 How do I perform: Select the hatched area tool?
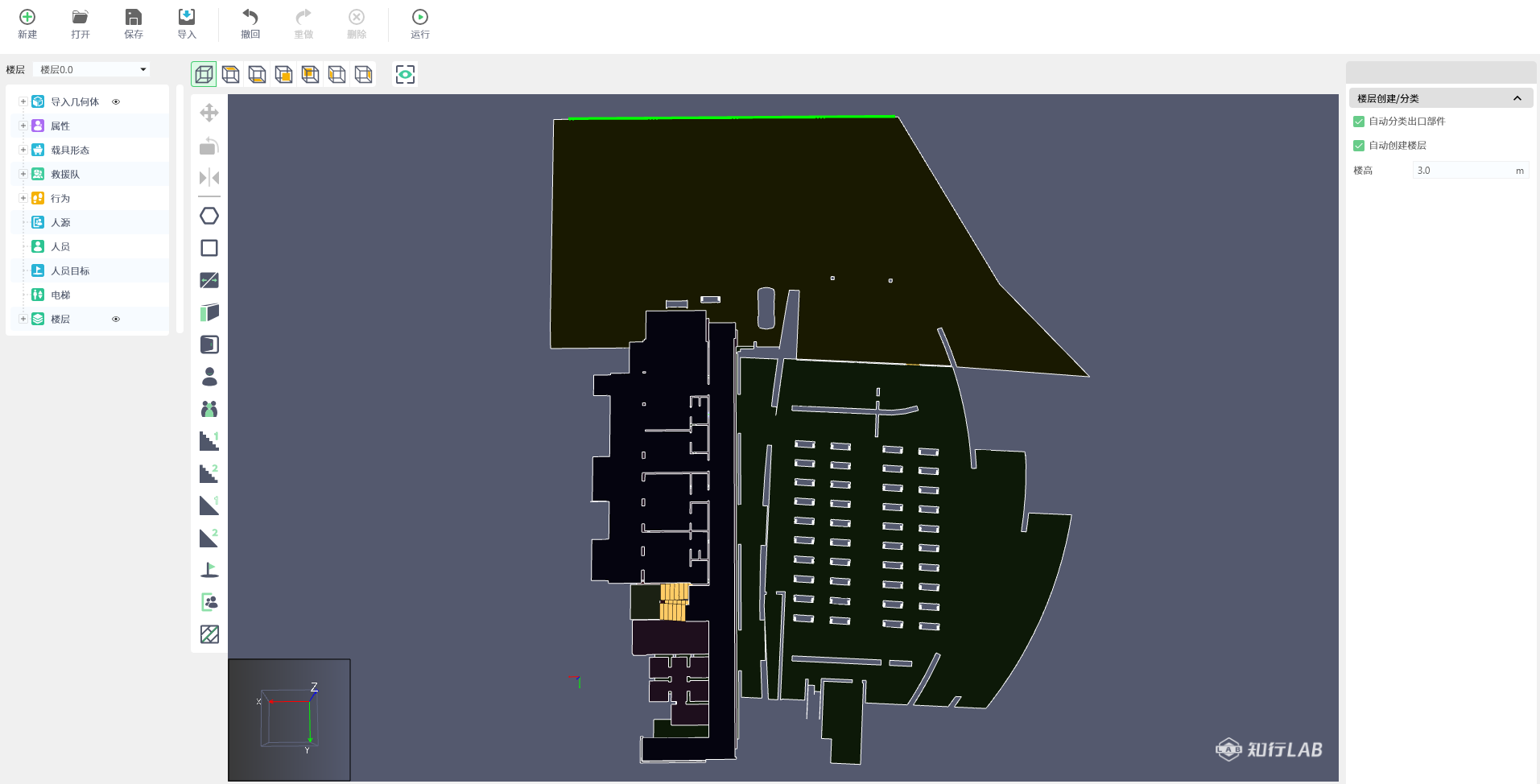point(209,634)
